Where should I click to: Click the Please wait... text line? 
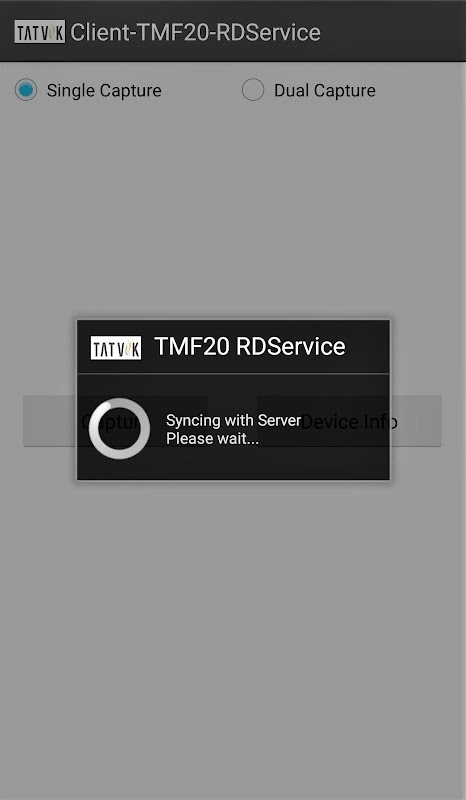pyautogui.click(x=212, y=439)
